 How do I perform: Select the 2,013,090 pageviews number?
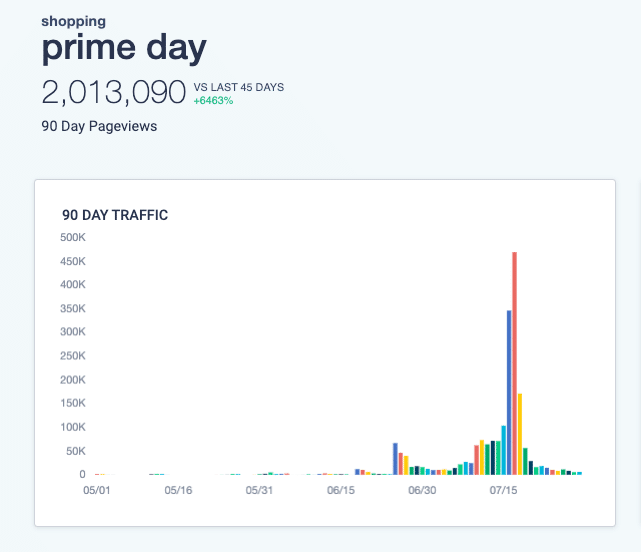click(x=114, y=92)
